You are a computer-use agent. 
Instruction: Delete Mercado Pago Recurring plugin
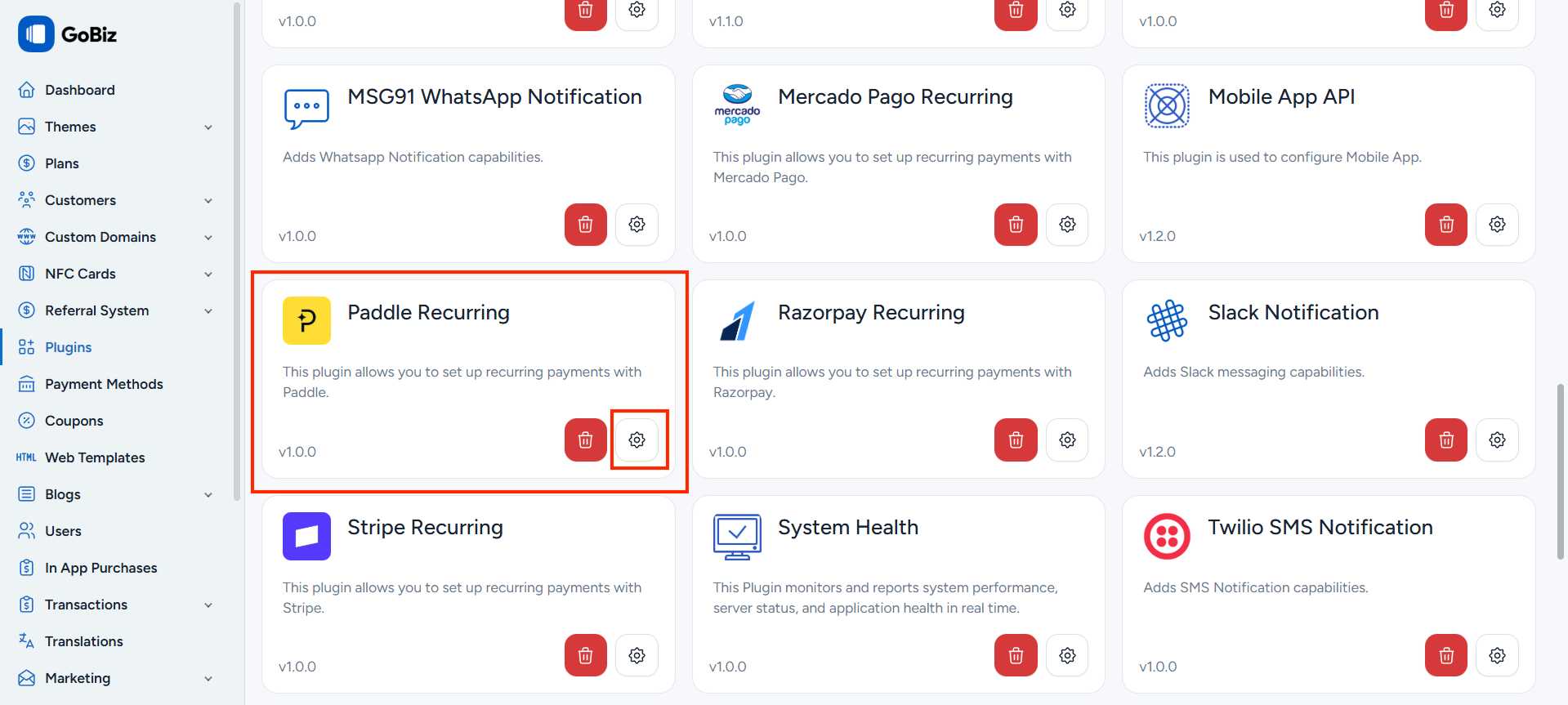1016,225
